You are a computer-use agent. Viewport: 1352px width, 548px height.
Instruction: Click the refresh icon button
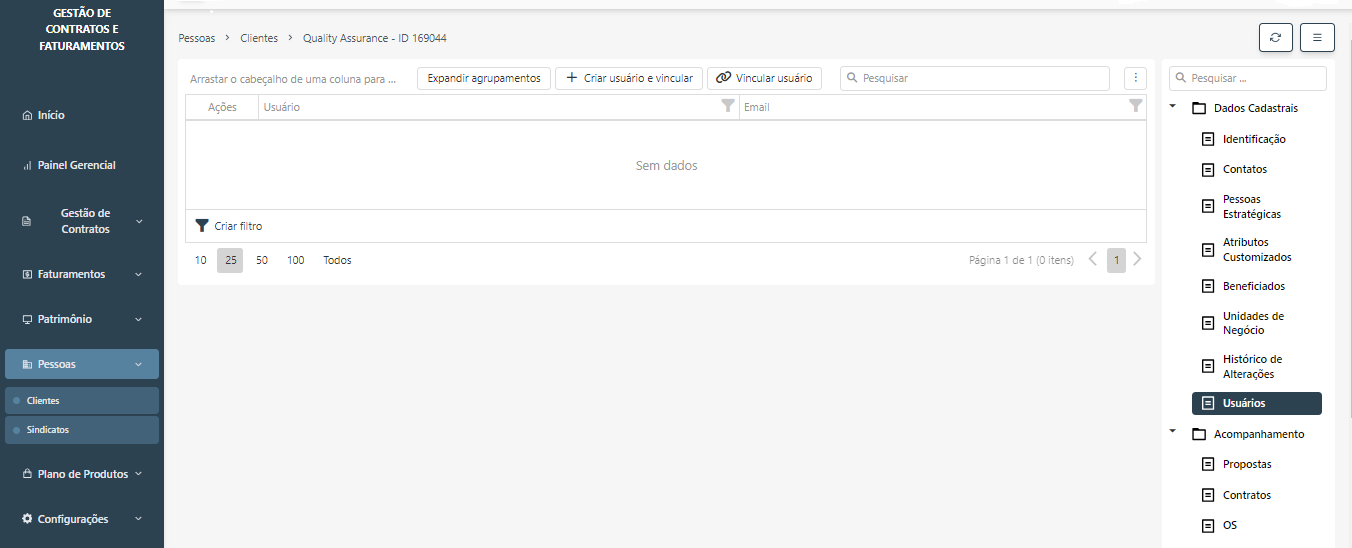pyautogui.click(x=1275, y=37)
